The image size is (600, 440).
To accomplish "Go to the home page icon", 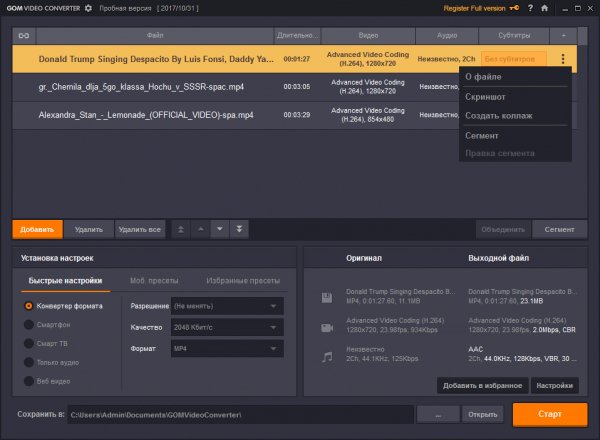I will pos(545,8).
